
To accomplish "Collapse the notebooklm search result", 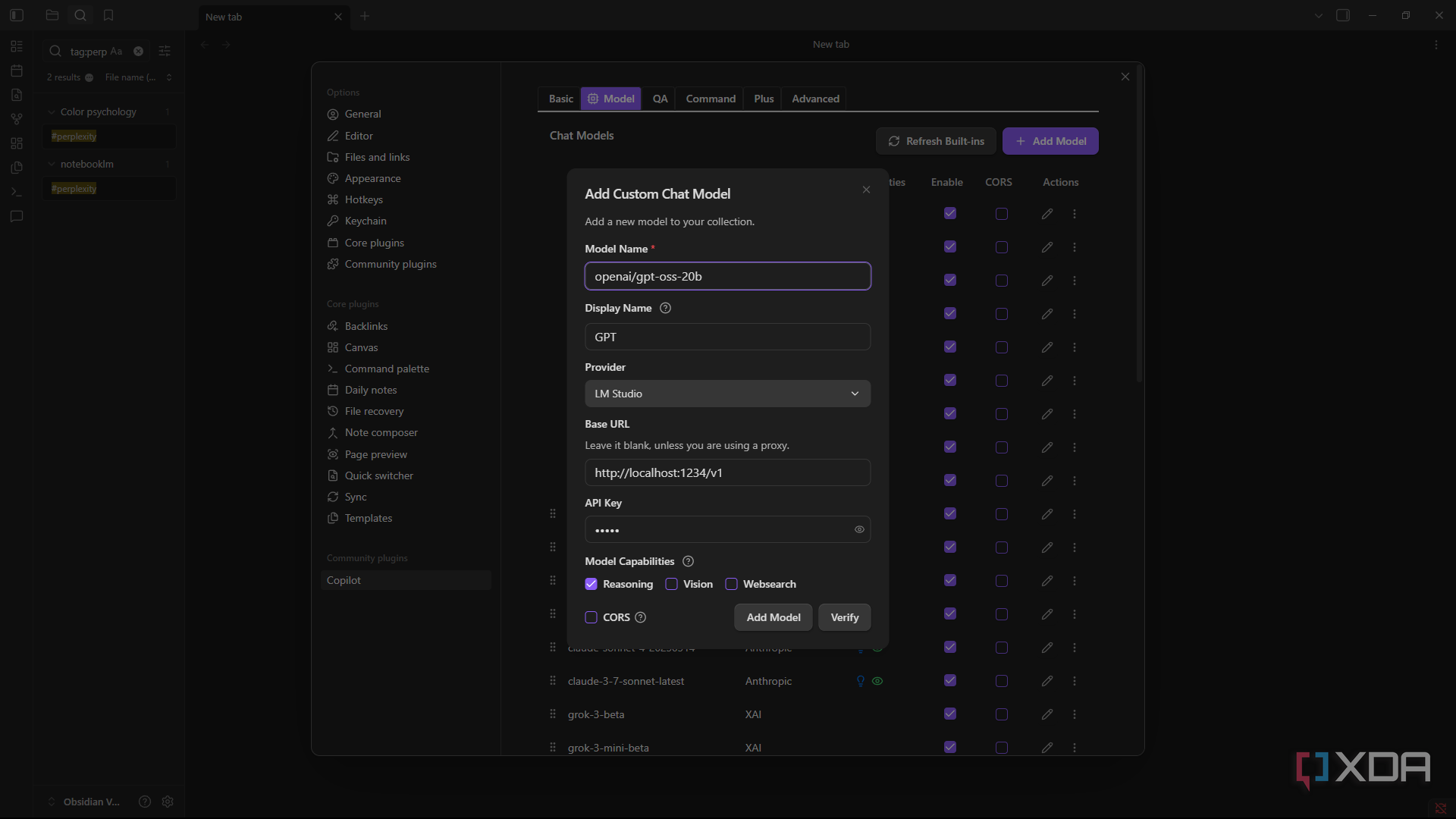I will point(52,165).
